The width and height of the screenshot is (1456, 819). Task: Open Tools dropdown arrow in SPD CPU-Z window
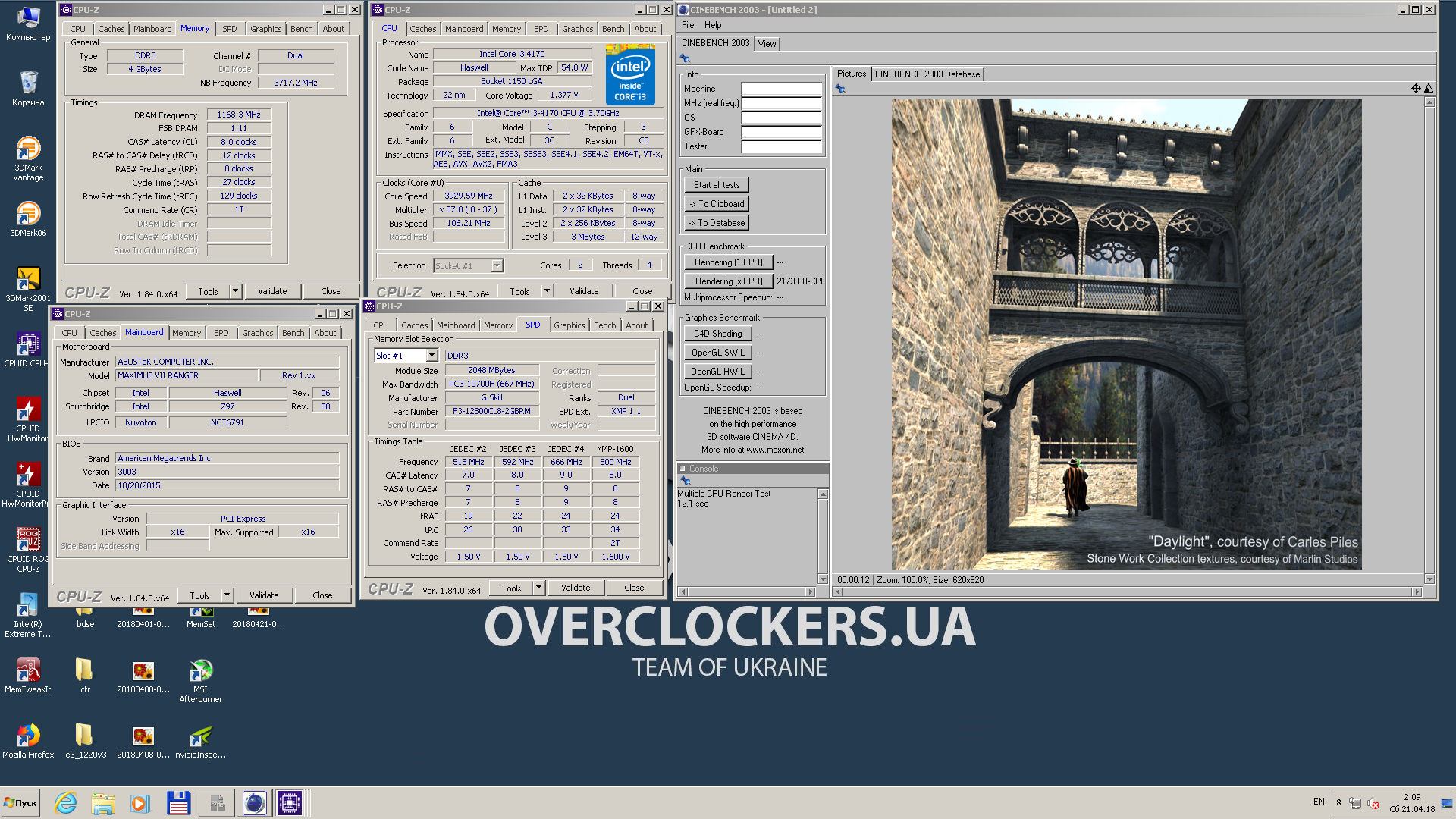[x=538, y=588]
